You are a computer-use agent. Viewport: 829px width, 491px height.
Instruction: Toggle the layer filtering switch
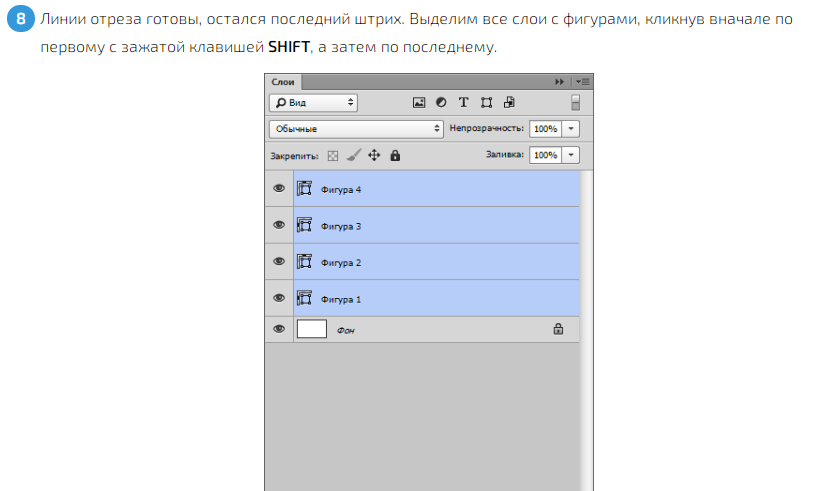pos(575,102)
